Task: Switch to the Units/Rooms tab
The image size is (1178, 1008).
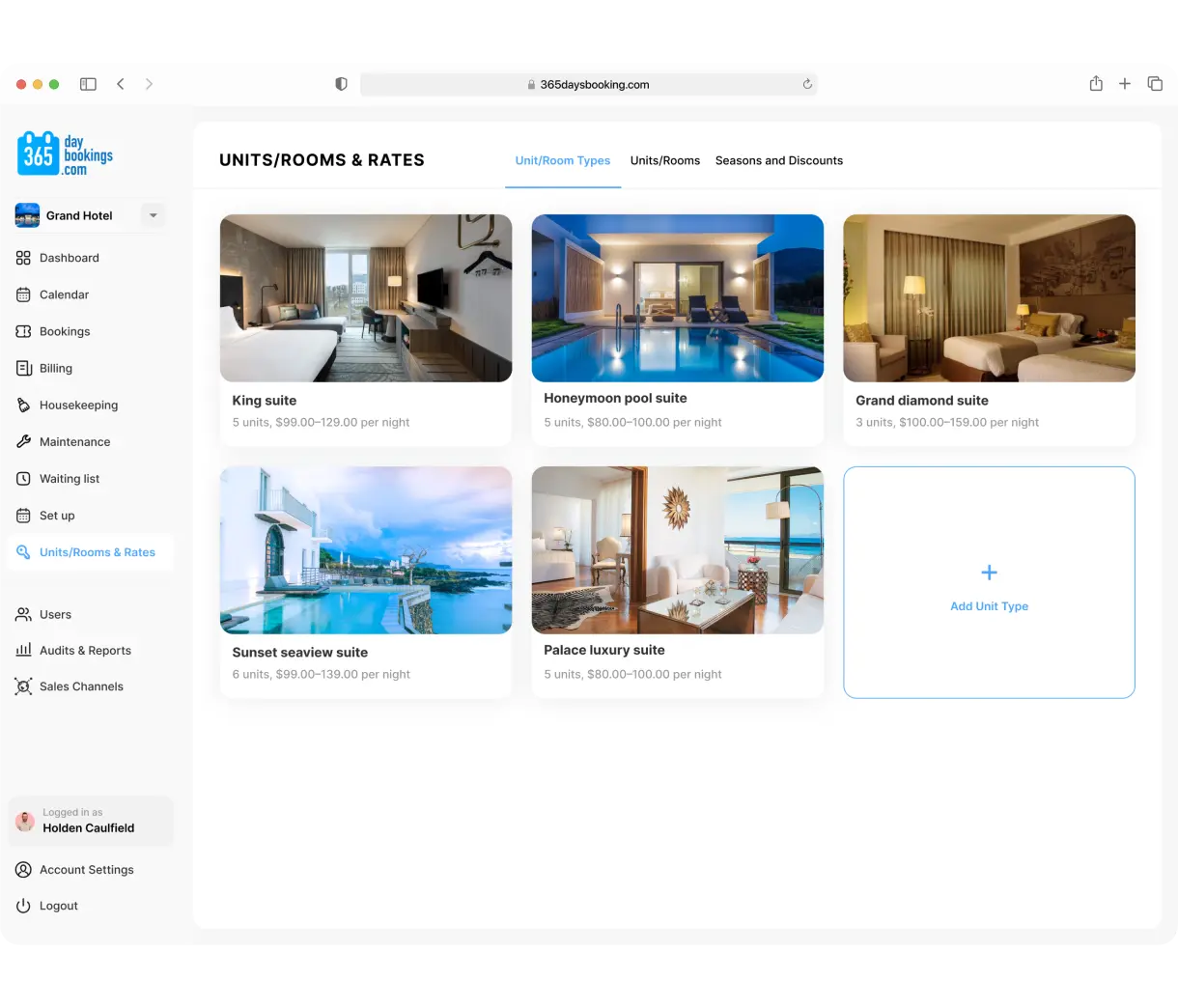Action: 665,160
